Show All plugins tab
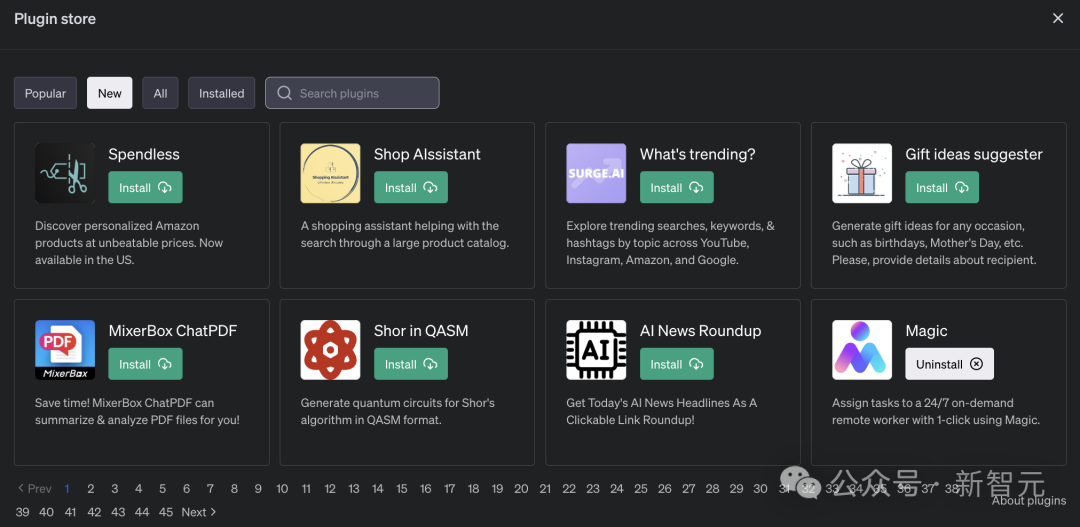 [160, 93]
